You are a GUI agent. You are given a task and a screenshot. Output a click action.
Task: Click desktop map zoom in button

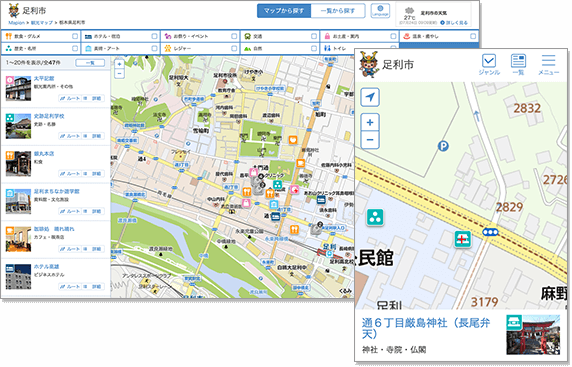click(119, 64)
